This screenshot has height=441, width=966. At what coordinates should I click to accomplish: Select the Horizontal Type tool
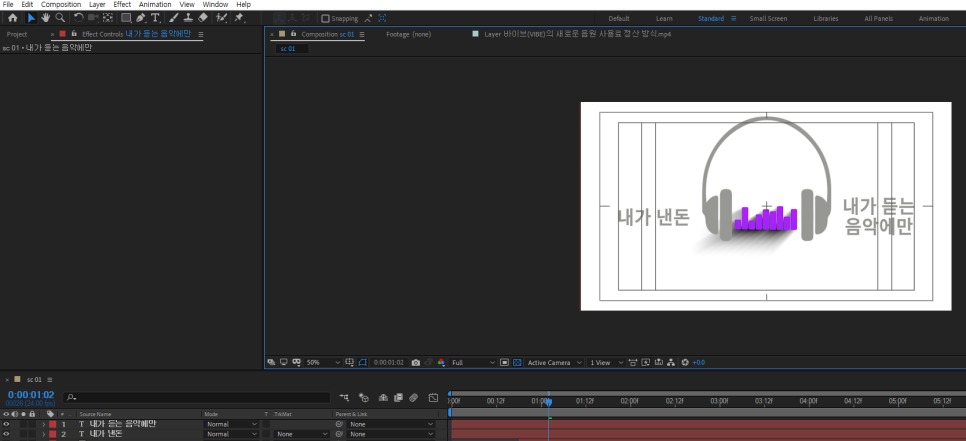point(155,18)
